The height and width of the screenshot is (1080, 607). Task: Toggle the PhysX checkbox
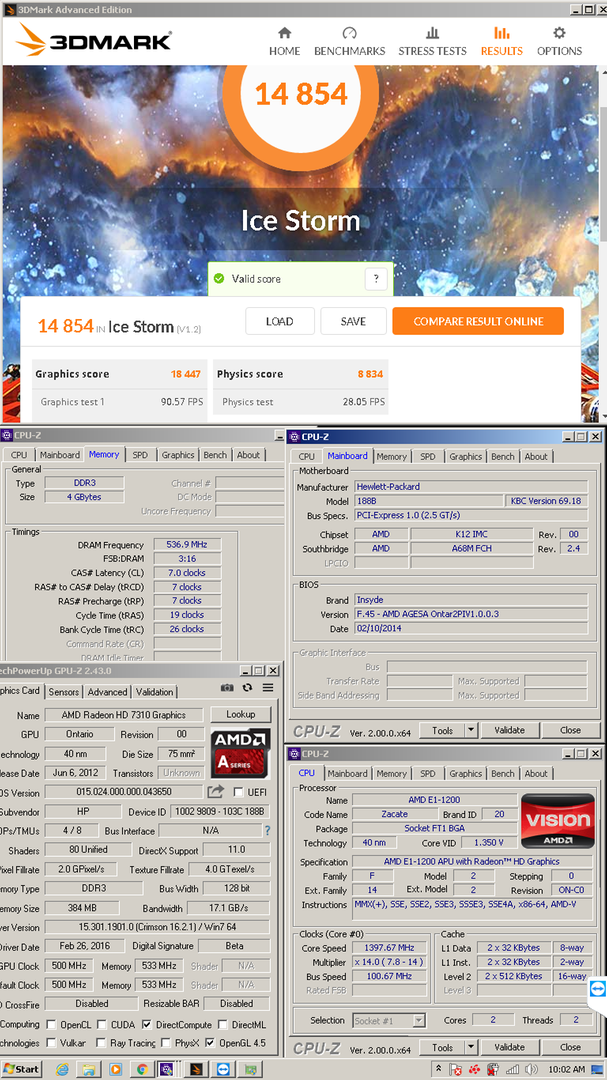click(165, 1043)
